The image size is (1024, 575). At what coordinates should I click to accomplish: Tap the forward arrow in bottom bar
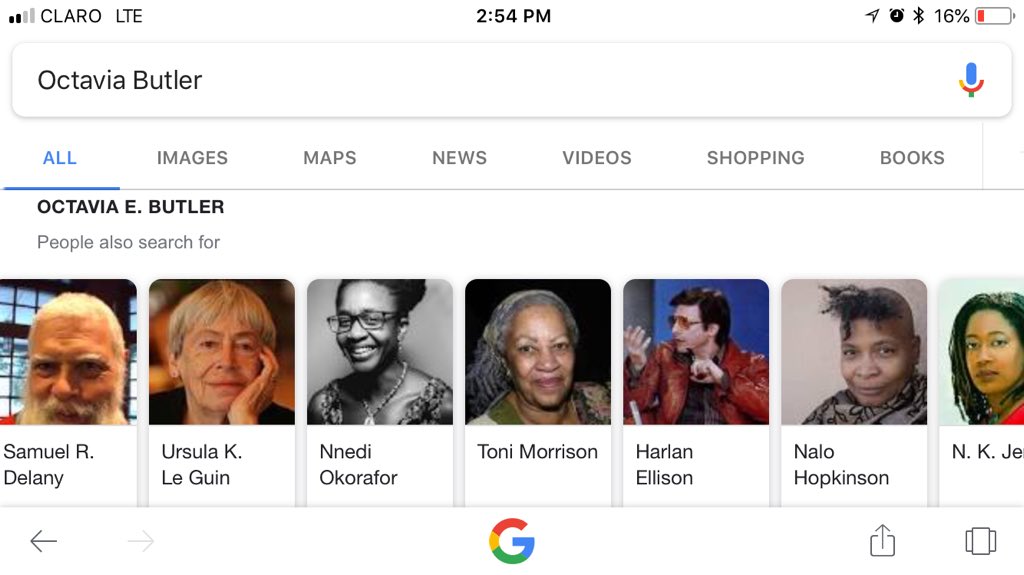tap(140, 541)
